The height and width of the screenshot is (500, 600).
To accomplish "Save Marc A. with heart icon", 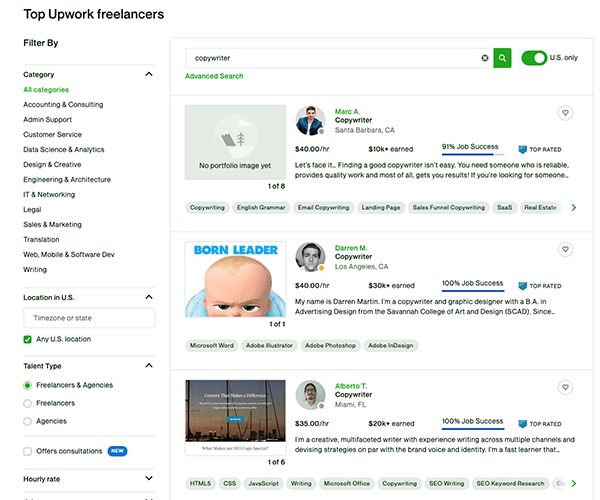I will pyautogui.click(x=565, y=113).
